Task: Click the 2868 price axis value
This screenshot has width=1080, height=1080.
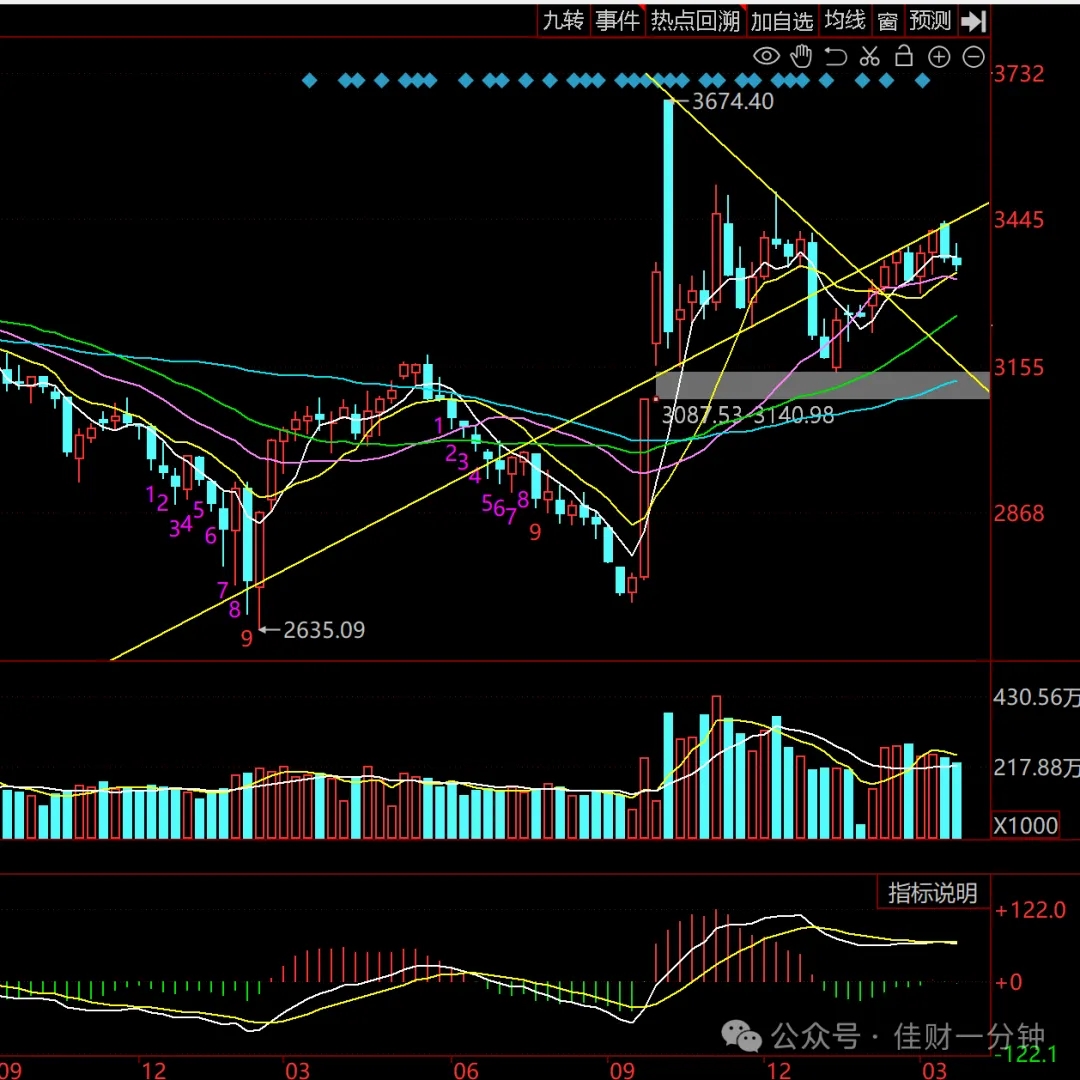Action: pos(1019,514)
